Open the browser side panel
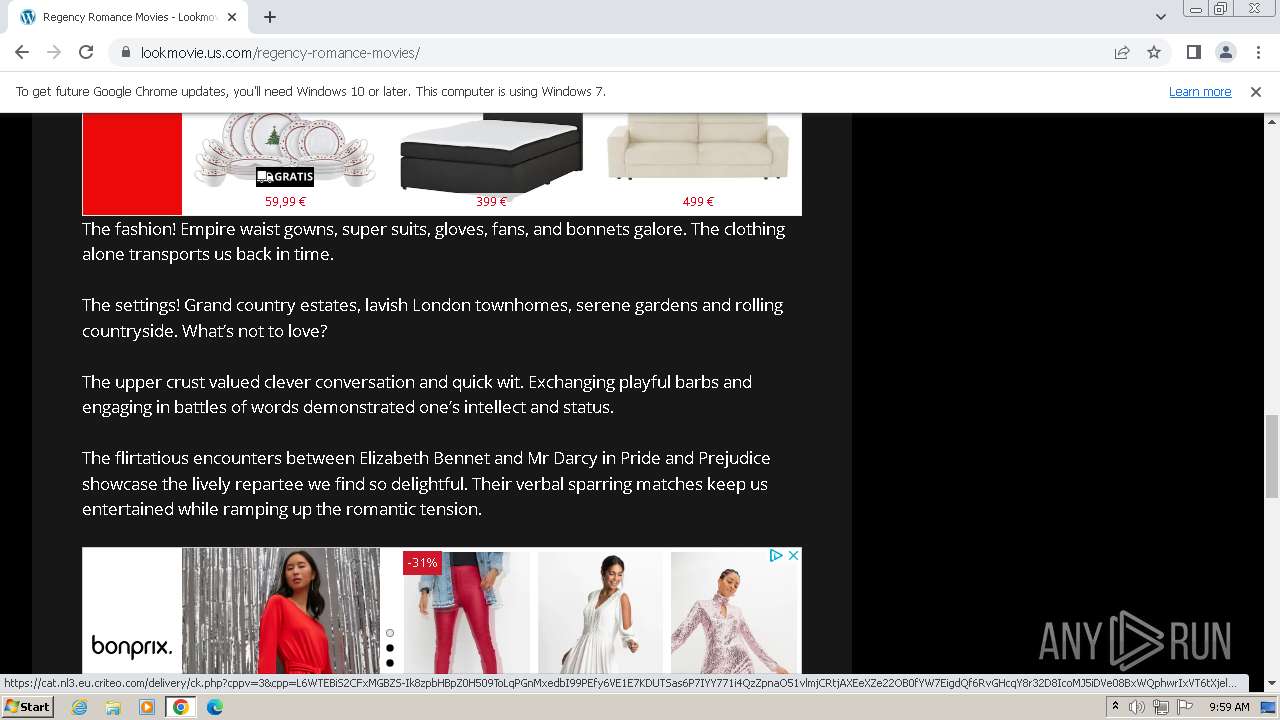The image size is (1280, 720). pos(1193,52)
